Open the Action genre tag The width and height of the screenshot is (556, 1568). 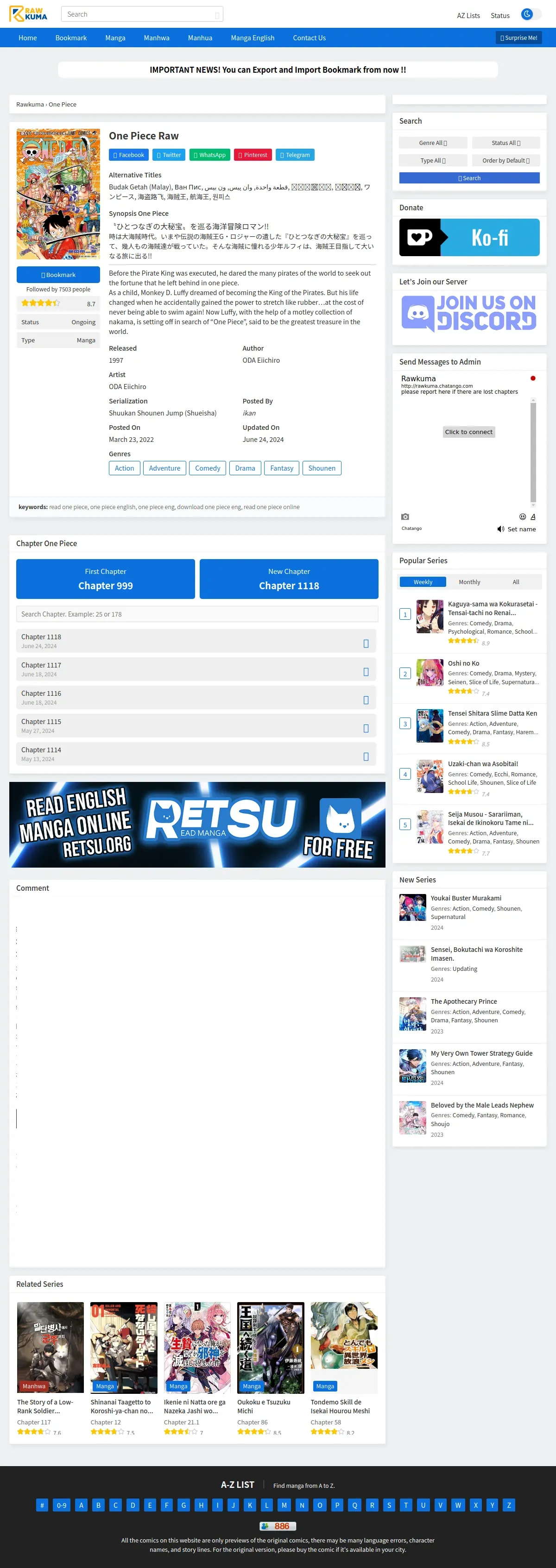[124, 468]
